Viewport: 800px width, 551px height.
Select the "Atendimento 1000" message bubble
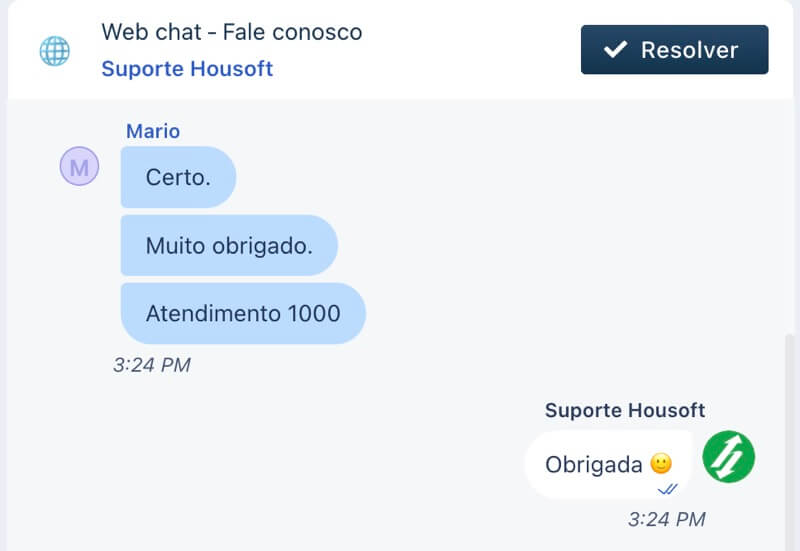click(243, 313)
